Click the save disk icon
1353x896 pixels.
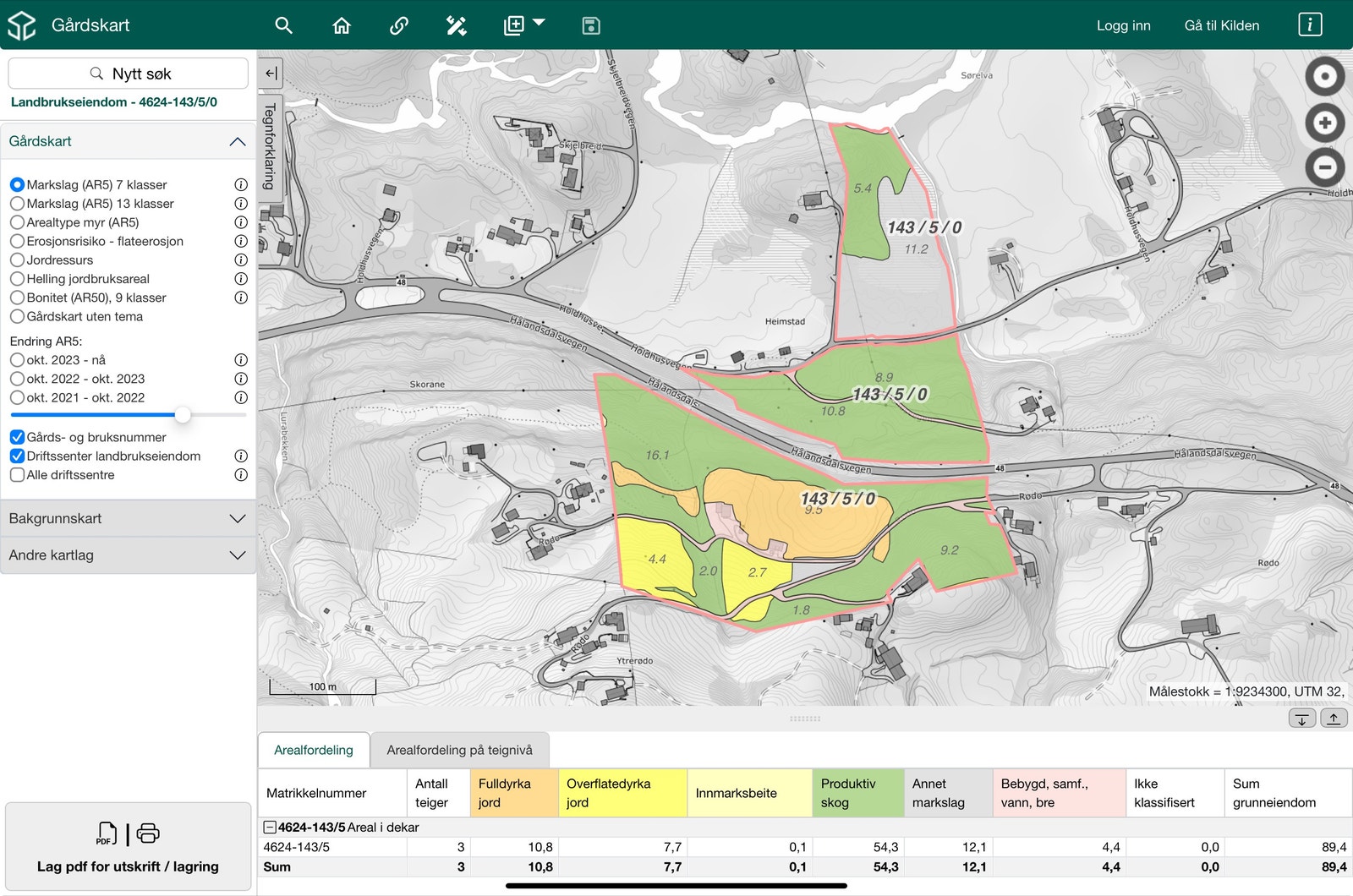(x=591, y=25)
